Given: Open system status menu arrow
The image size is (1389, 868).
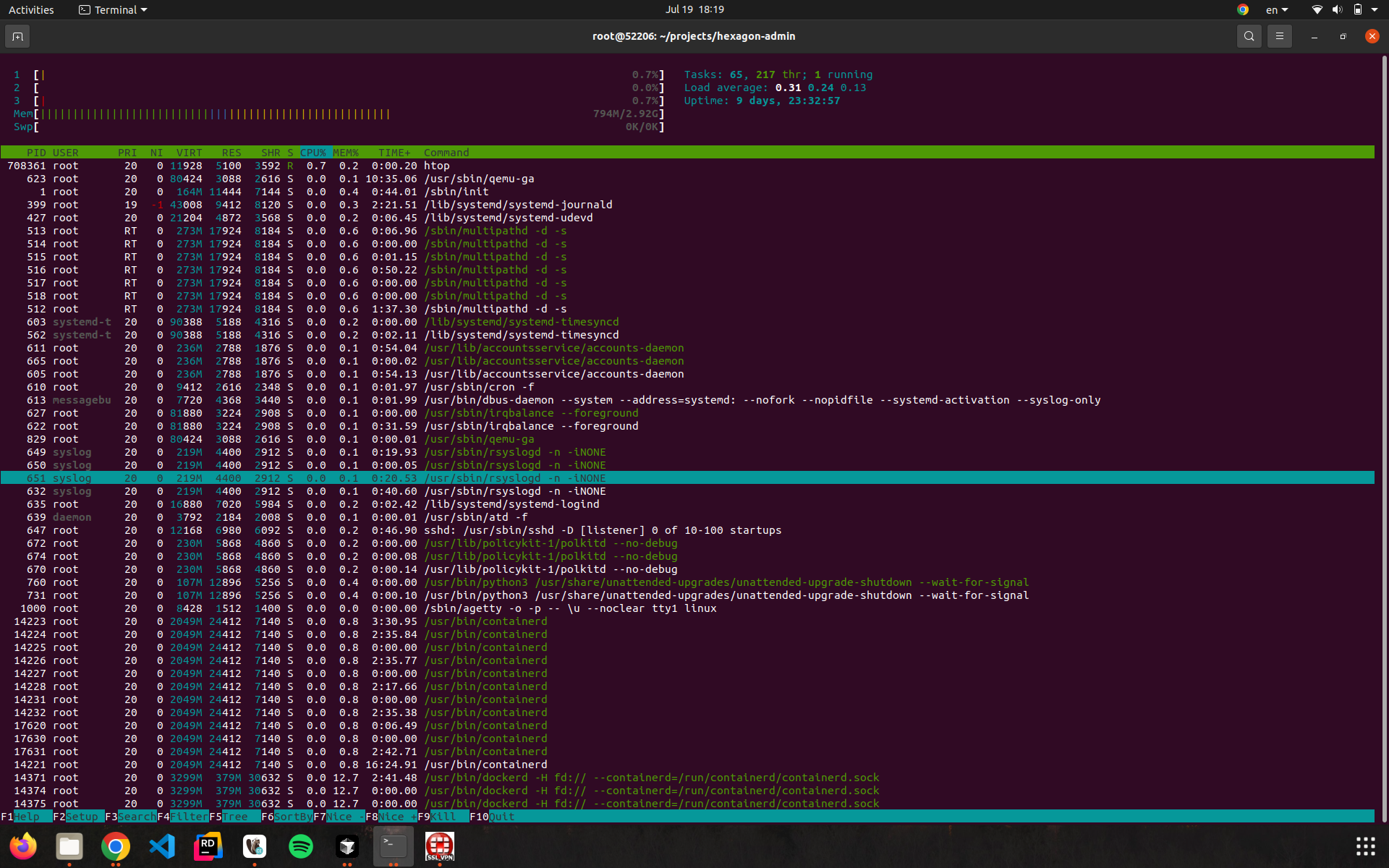Looking at the screenshot, I should pos(1374,10).
